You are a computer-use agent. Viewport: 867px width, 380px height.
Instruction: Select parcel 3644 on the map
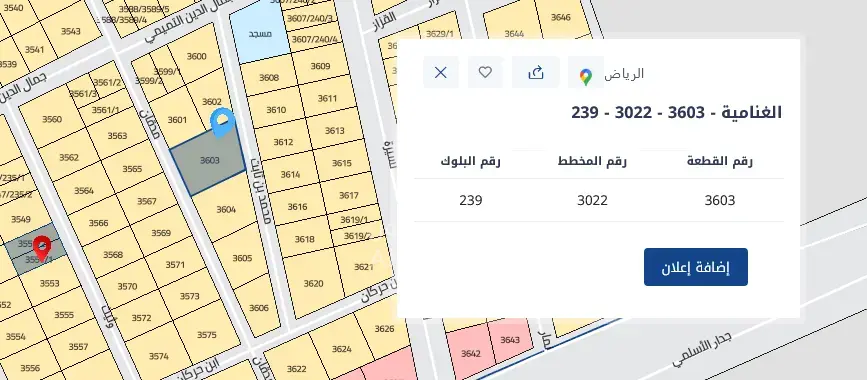(x=514, y=34)
